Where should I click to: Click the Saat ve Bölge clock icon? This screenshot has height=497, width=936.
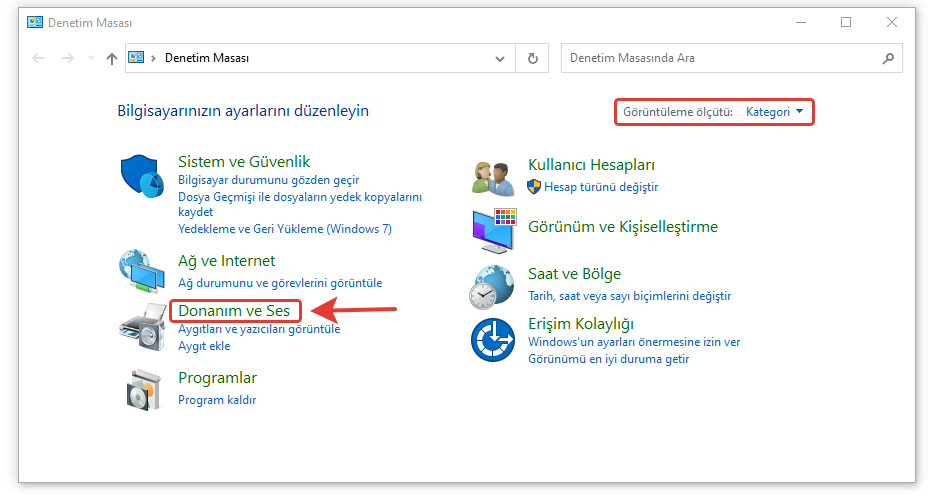pyautogui.click(x=493, y=285)
